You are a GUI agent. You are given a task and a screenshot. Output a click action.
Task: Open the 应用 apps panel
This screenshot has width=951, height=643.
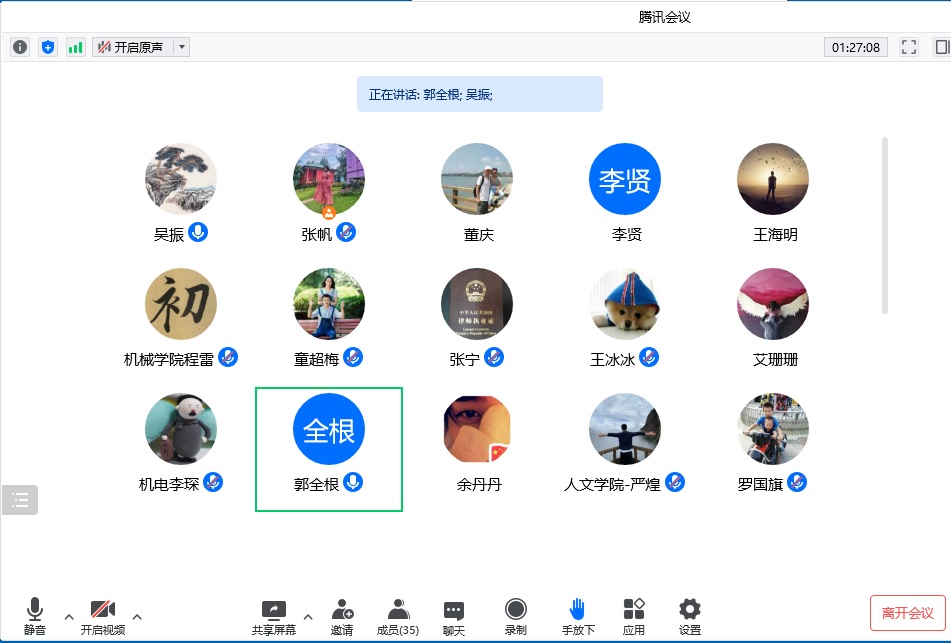tap(634, 615)
